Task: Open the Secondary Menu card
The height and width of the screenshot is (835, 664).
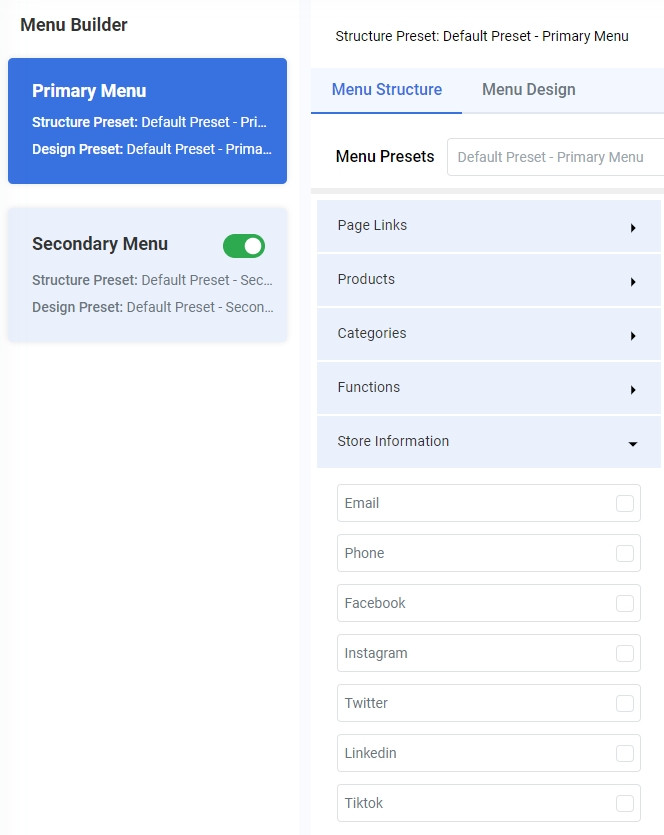Action: coord(120,275)
